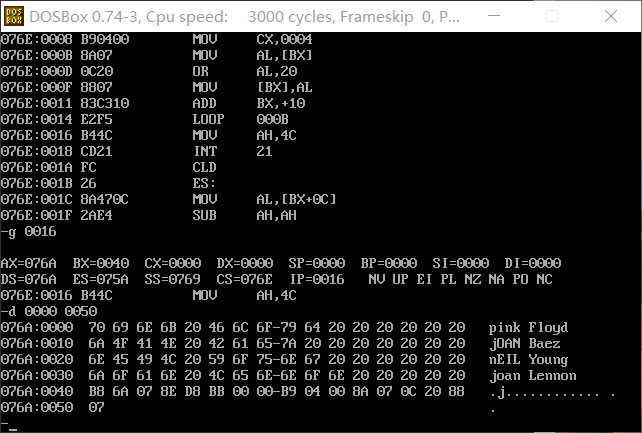This screenshot has height=433, width=642.
Task: Click the 076A:0020 dump address
Action: (37, 359)
